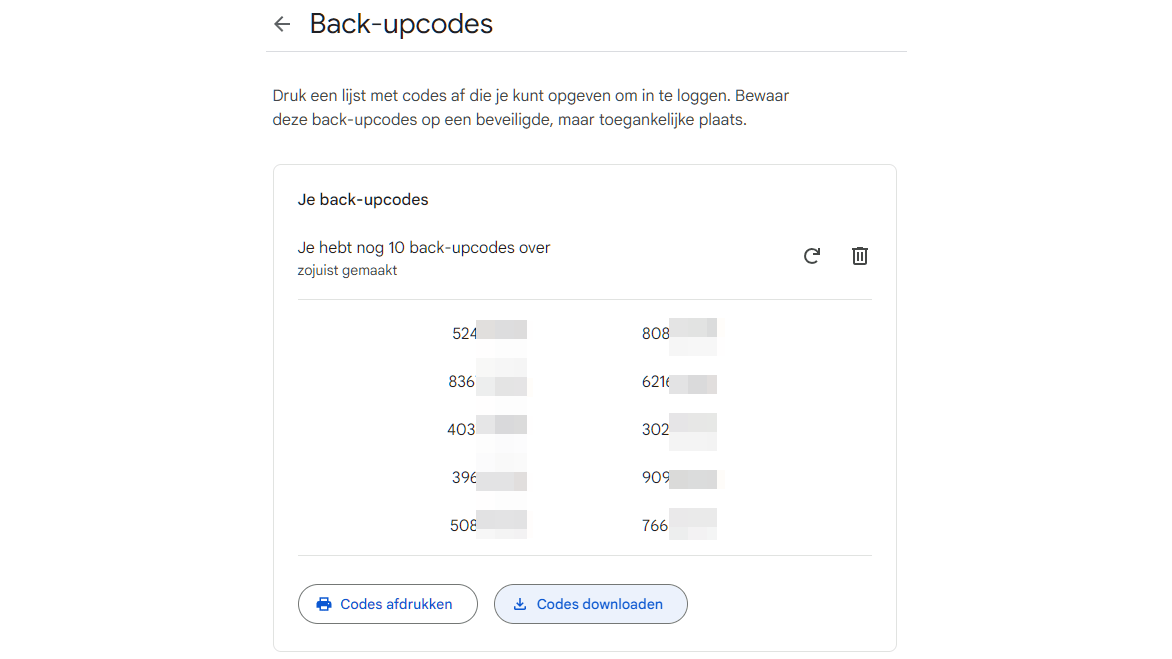Click the Back-upcodes page title

point(401,24)
